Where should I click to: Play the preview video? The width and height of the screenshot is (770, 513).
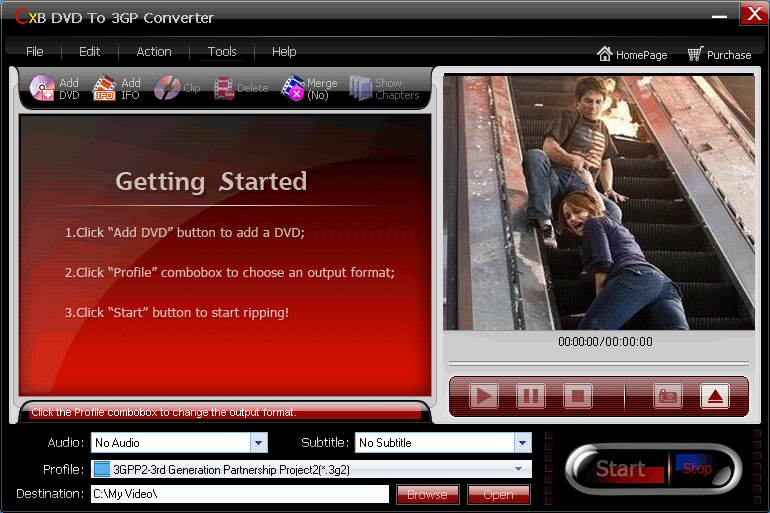pos(484,396)
